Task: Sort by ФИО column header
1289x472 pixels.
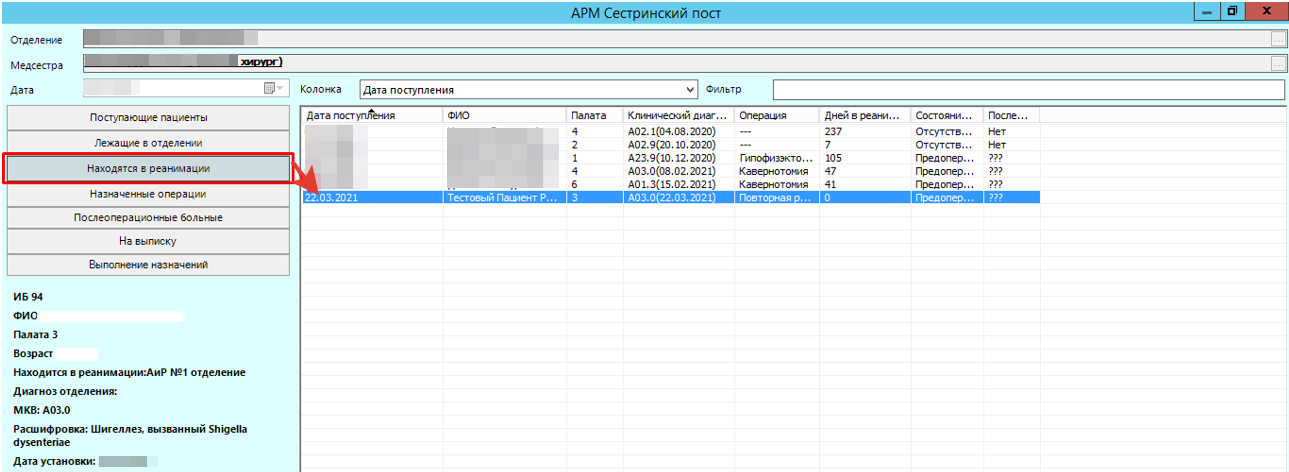Action: (x=505, y=116)
